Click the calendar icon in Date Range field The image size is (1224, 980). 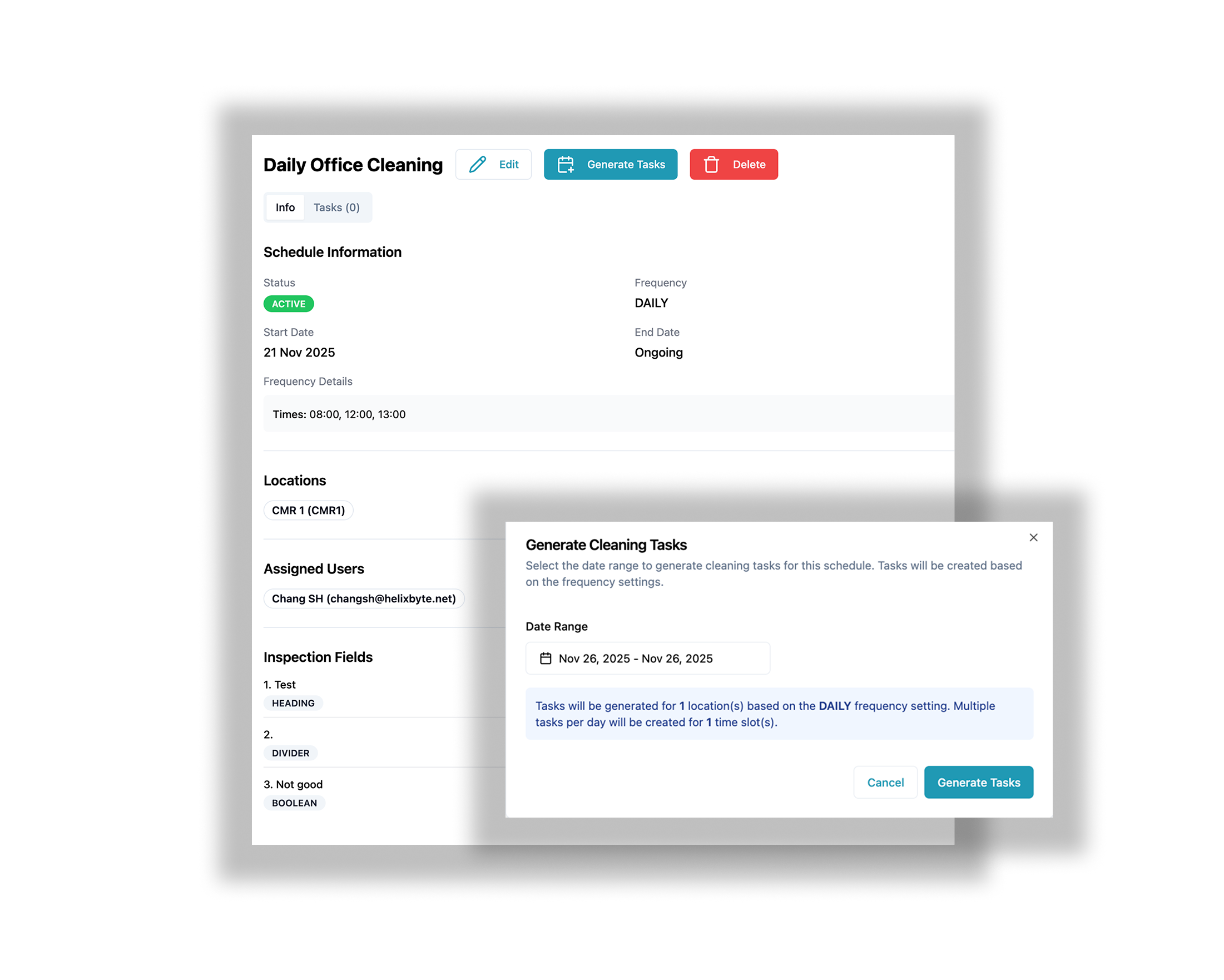tap(545, 658)
